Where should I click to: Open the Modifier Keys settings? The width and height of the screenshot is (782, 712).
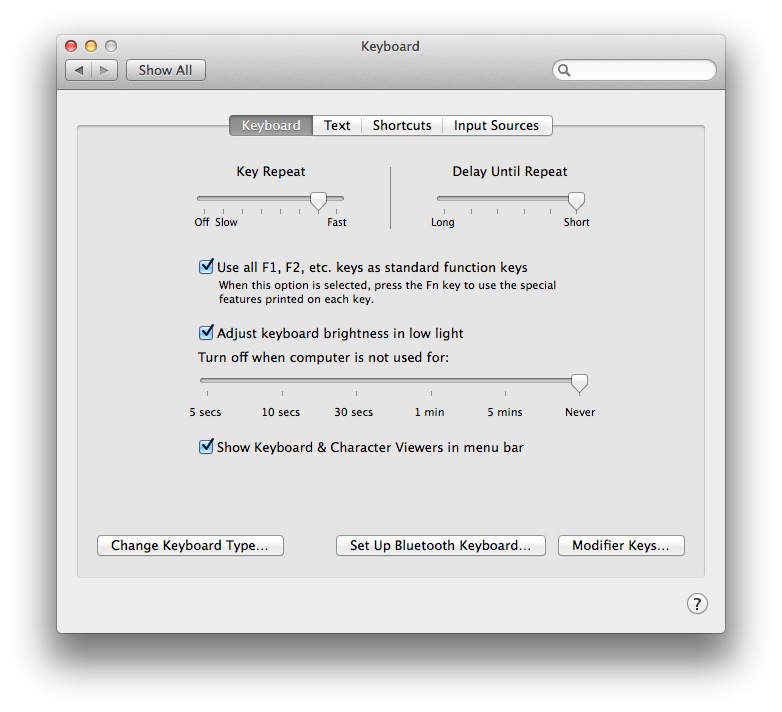coord(621,545)
